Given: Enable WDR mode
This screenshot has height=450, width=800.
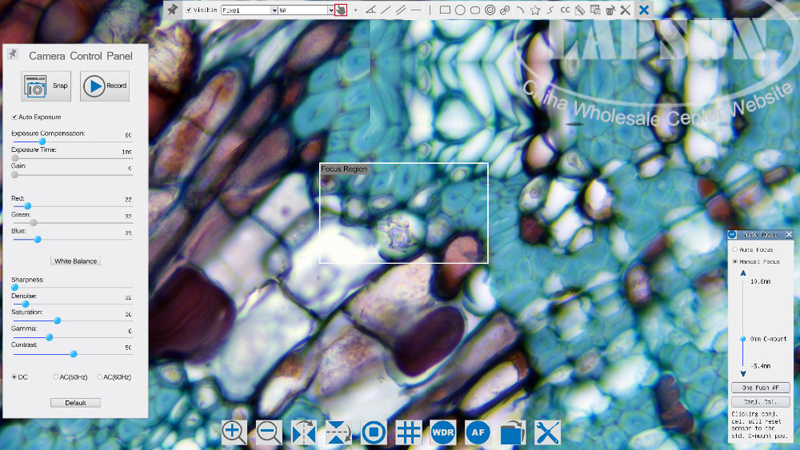Looking at the screenshot, I should point(443,432).
